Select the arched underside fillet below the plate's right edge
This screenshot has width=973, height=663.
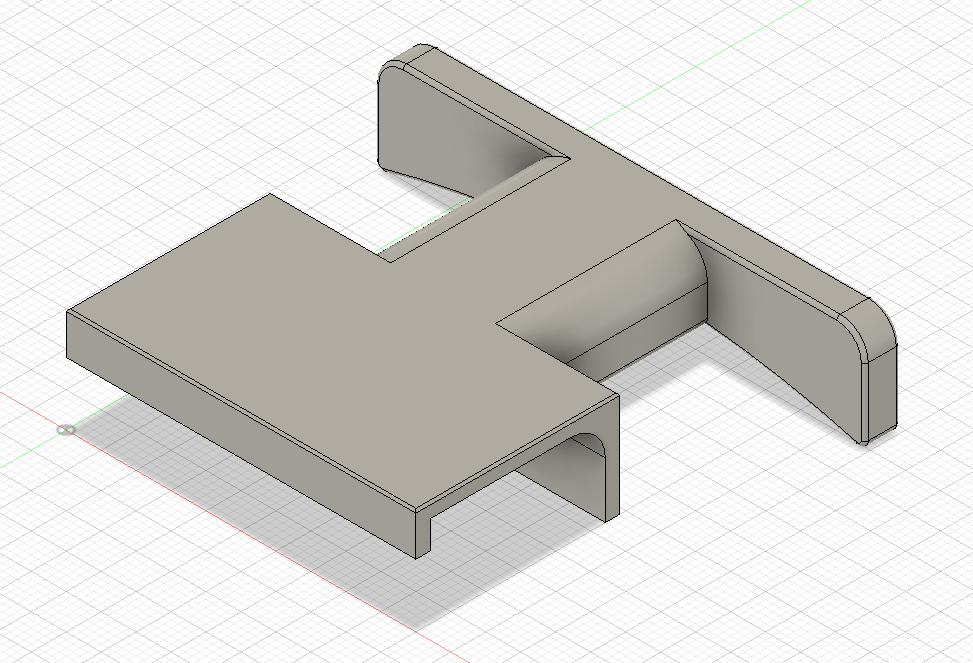pos(591,445)
